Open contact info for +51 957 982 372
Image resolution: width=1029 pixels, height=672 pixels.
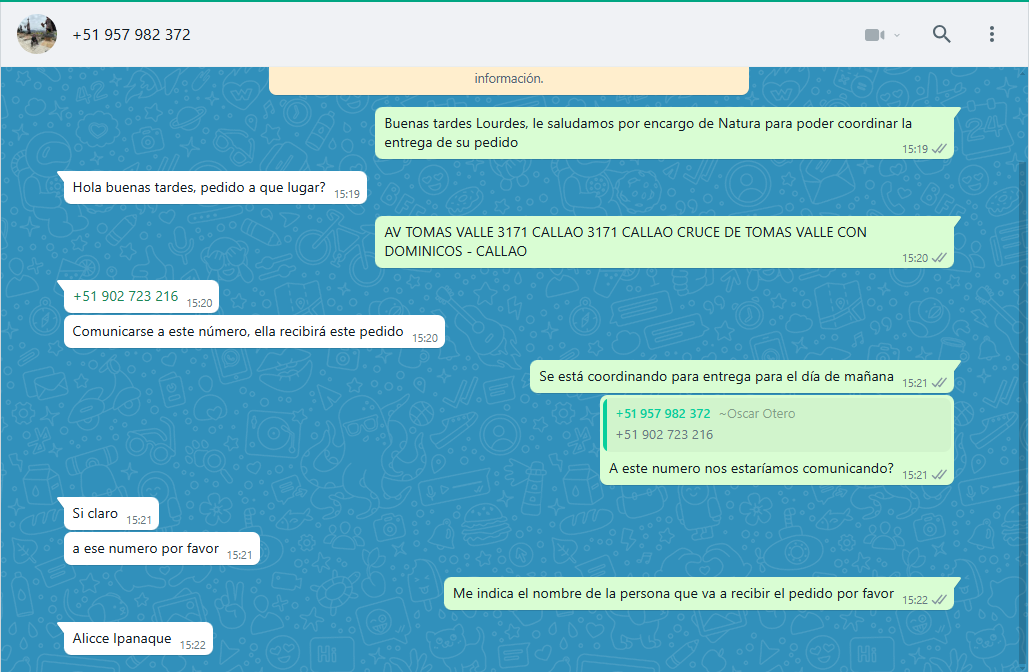[131, 35]
